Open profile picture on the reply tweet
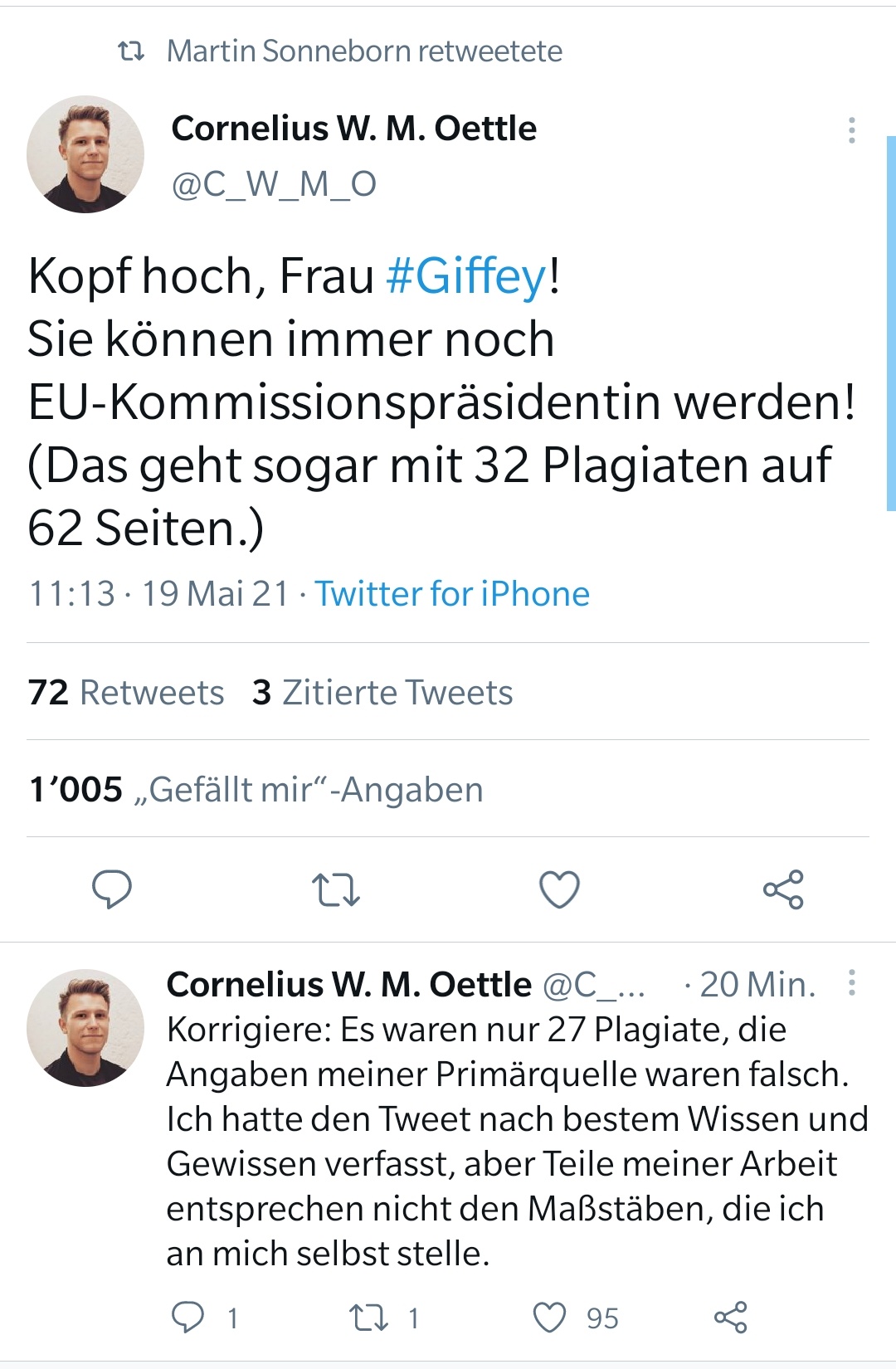The width and height of the screenshot is (896, 1369). [85, 1027]
